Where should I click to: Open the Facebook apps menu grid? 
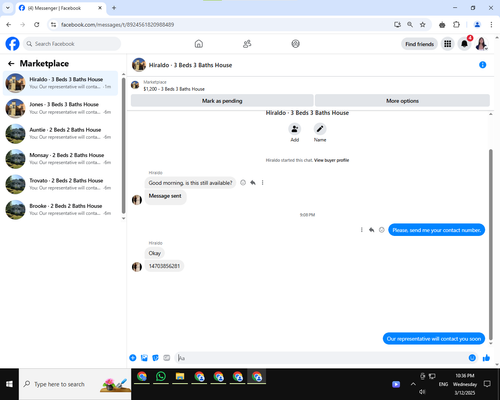click(x=448, y=44)
